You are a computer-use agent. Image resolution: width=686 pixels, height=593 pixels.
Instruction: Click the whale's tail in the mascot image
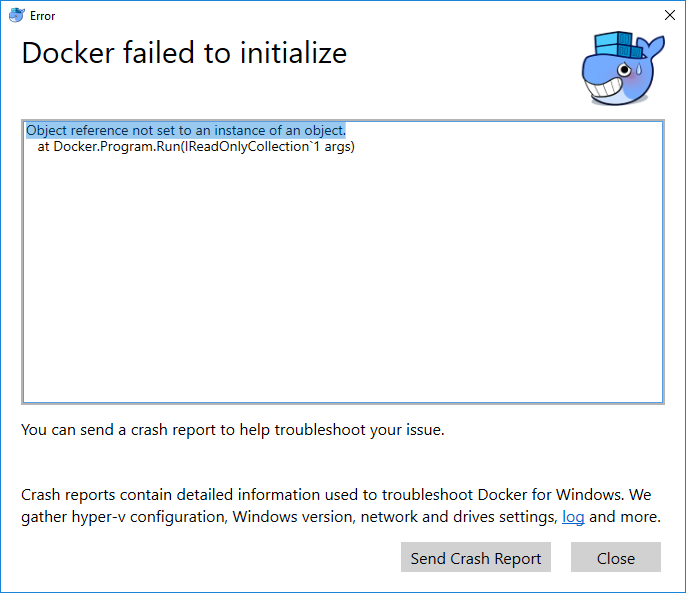coord(654,46)
